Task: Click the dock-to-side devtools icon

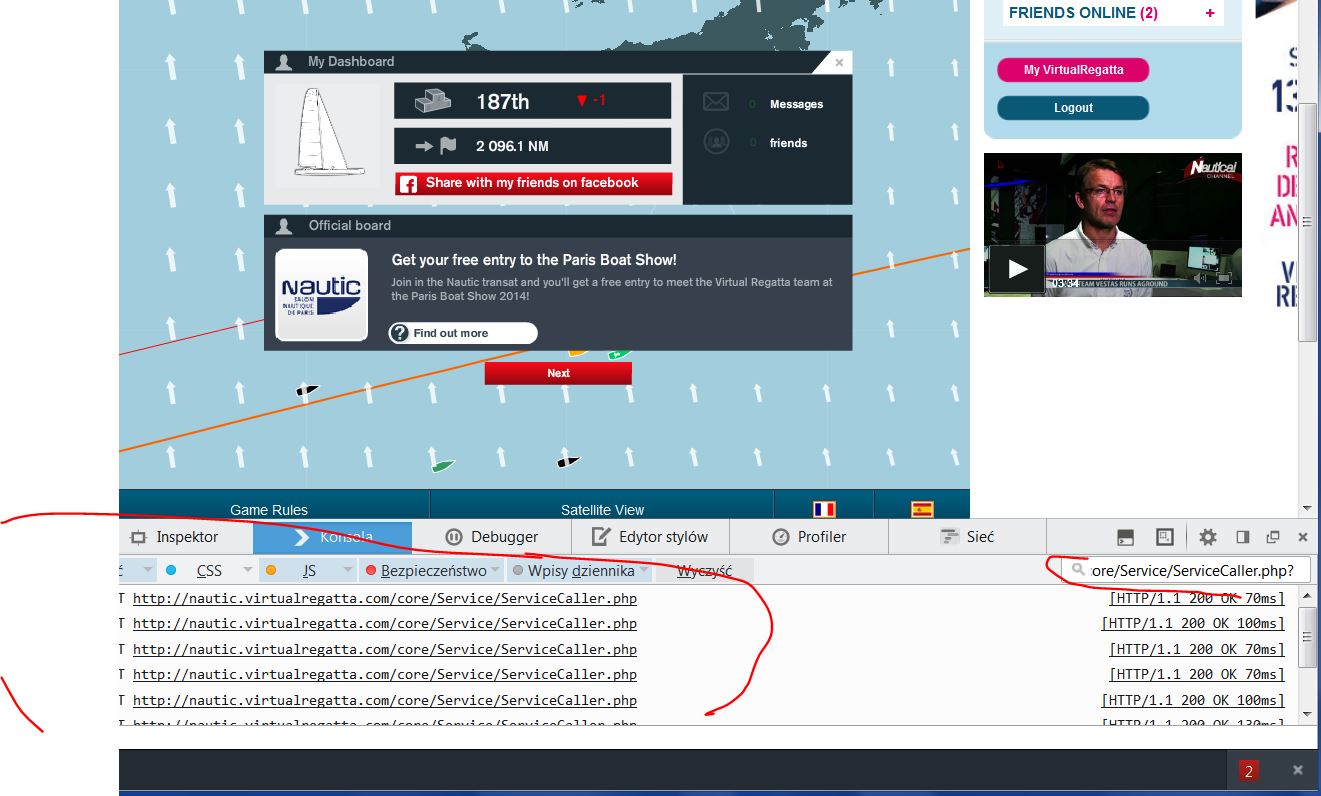Action: [1242, 537]
